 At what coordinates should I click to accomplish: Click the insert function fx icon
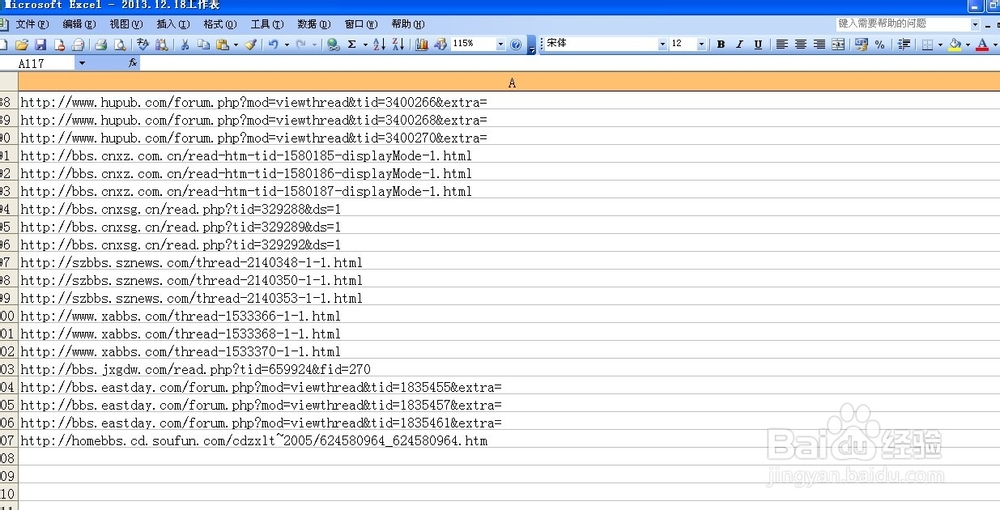(132, 63)
